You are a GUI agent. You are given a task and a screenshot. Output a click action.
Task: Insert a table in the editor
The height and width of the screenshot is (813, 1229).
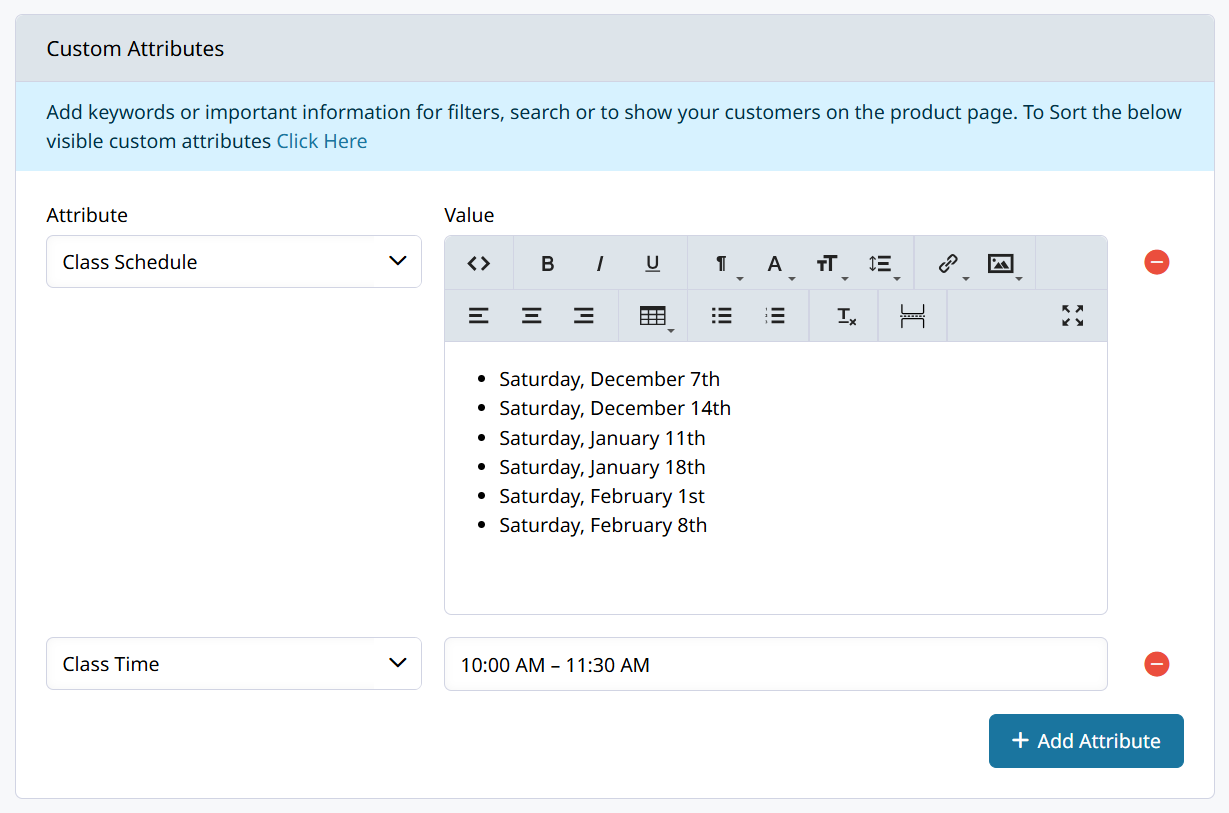(653, 316)
